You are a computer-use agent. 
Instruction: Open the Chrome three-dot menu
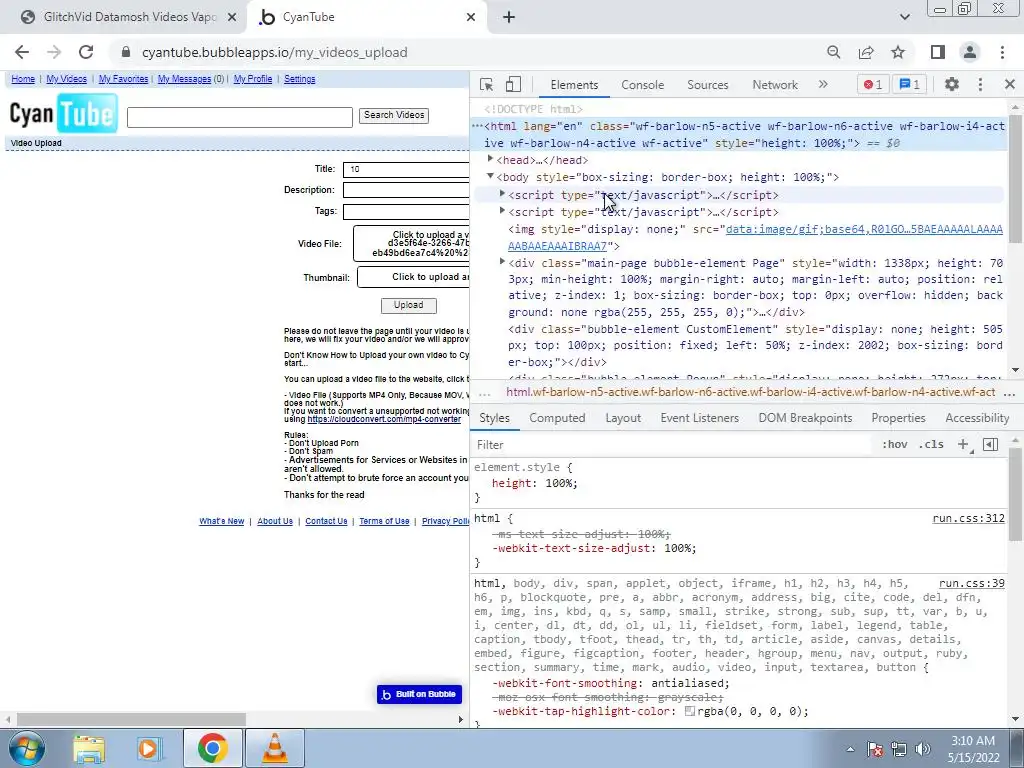coord(1002,52)
